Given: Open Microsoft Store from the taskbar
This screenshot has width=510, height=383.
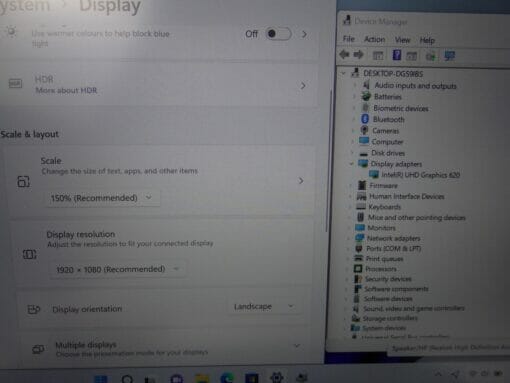Looking at the screenshot, I should click(252, 378).
